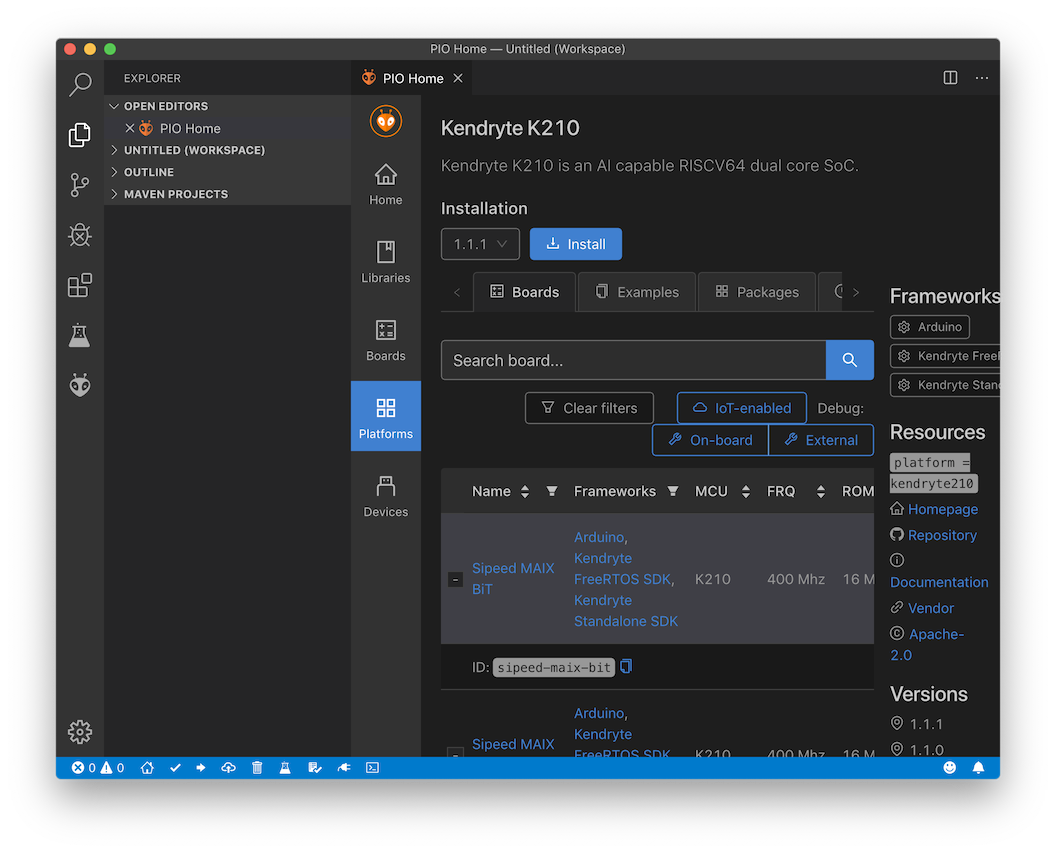1056x853 pixels.
Task: Click the PlatformIO Build checkmark in status bar
Action: pyautogui.click(x=175, y=767)
